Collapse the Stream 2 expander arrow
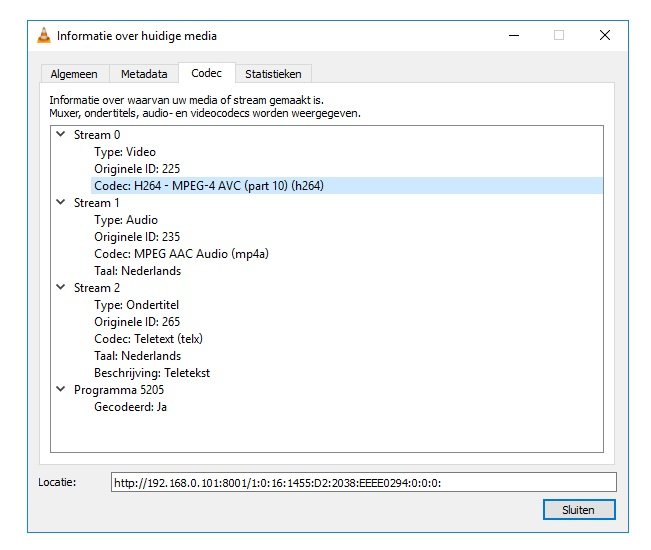Image resolution: width=651 pixels, height=550 pixels. [61, 288]
